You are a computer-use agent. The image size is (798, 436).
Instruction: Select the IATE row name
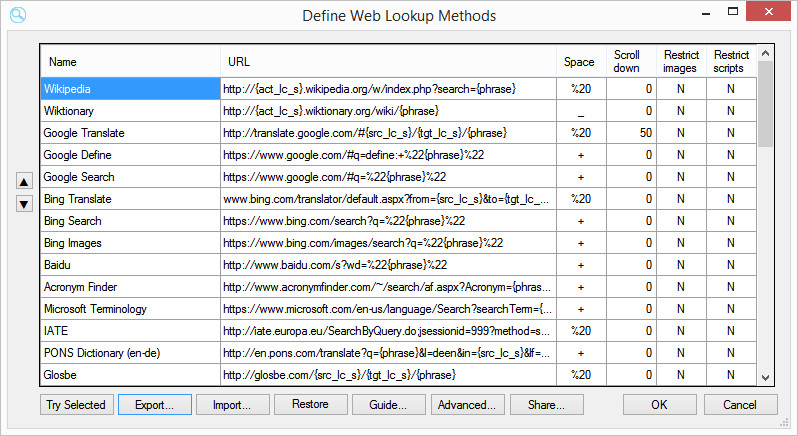click(x=130, y=331)
